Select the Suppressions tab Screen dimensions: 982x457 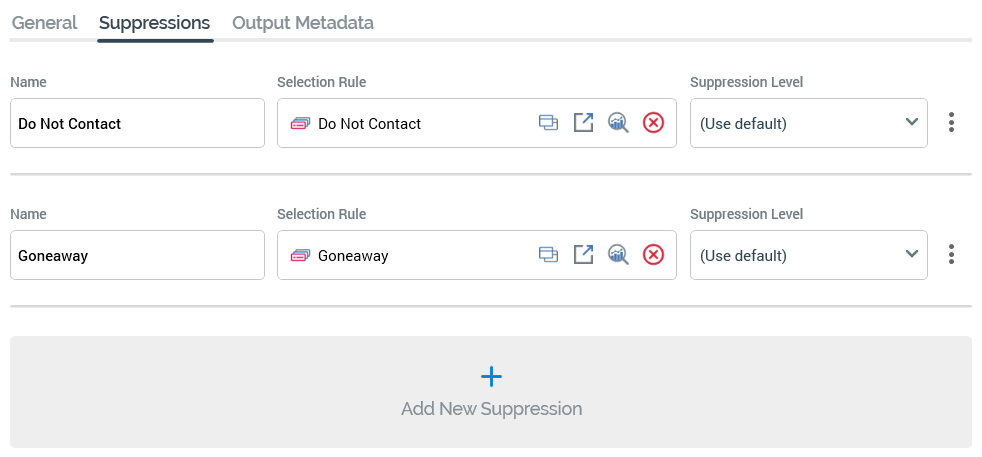155,22
